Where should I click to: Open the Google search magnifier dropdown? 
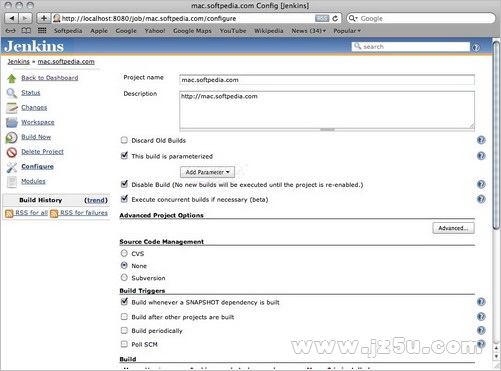click(353, 18)
